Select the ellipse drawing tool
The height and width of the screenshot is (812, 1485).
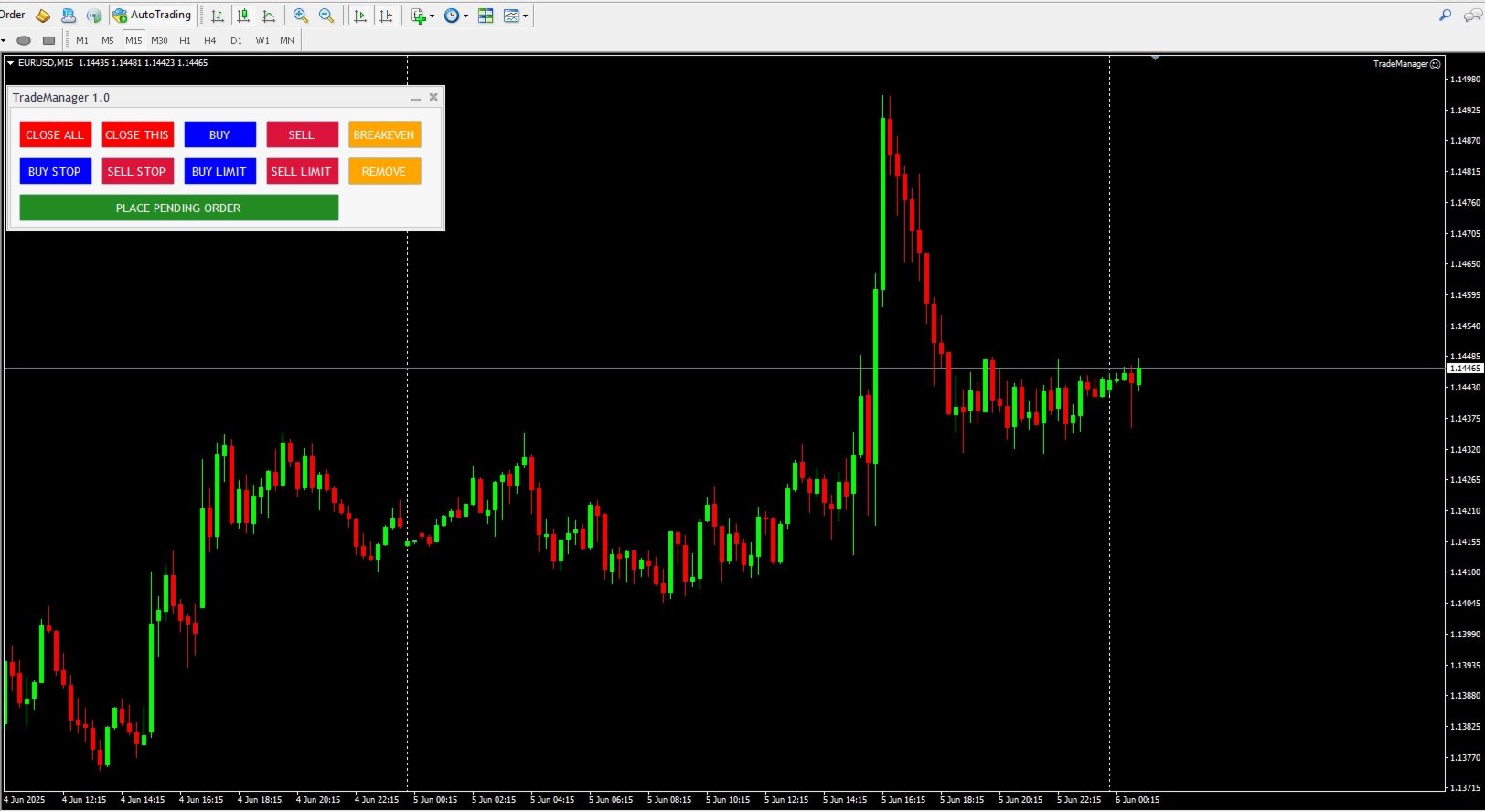(24, 40)
